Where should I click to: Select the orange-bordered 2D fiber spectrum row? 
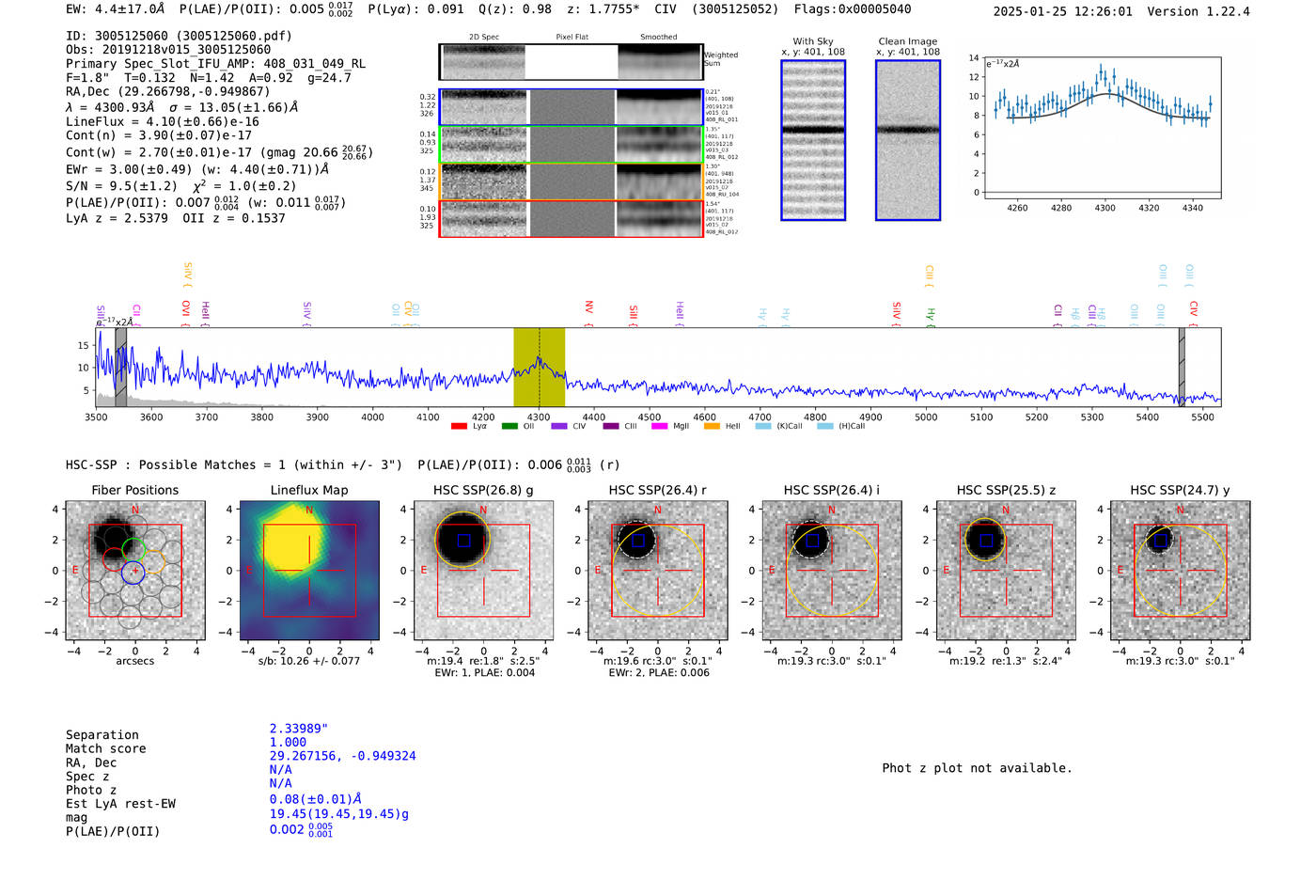click(571, 181)
